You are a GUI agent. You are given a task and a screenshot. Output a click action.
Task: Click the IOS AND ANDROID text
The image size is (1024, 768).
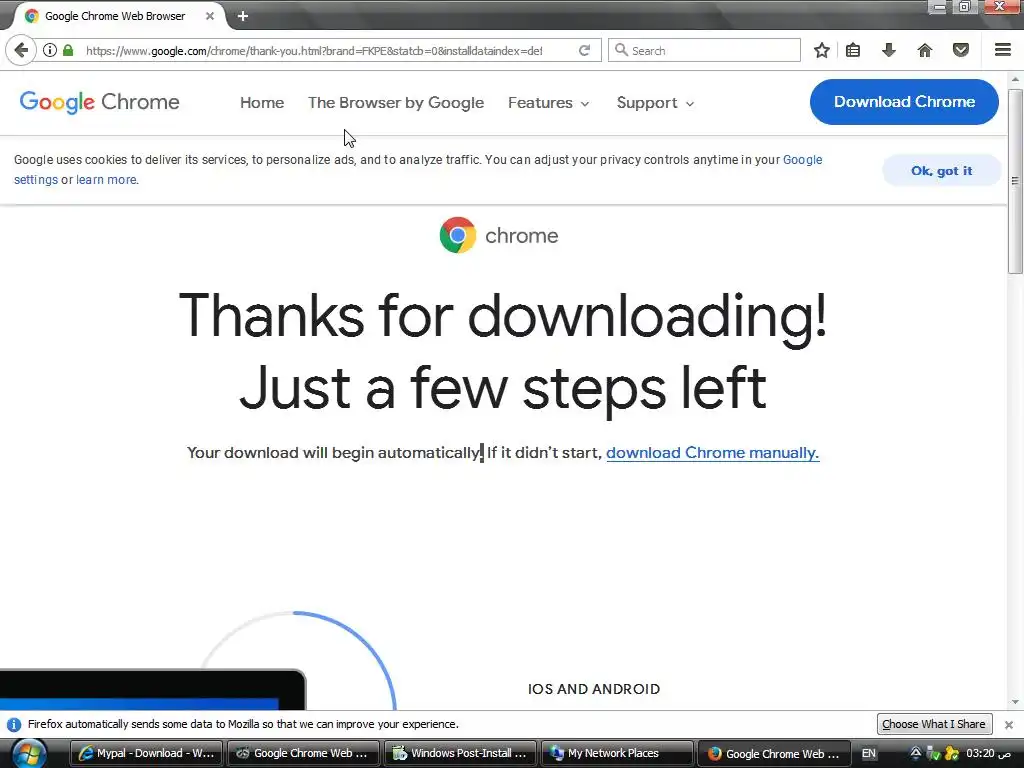(594, 689)
